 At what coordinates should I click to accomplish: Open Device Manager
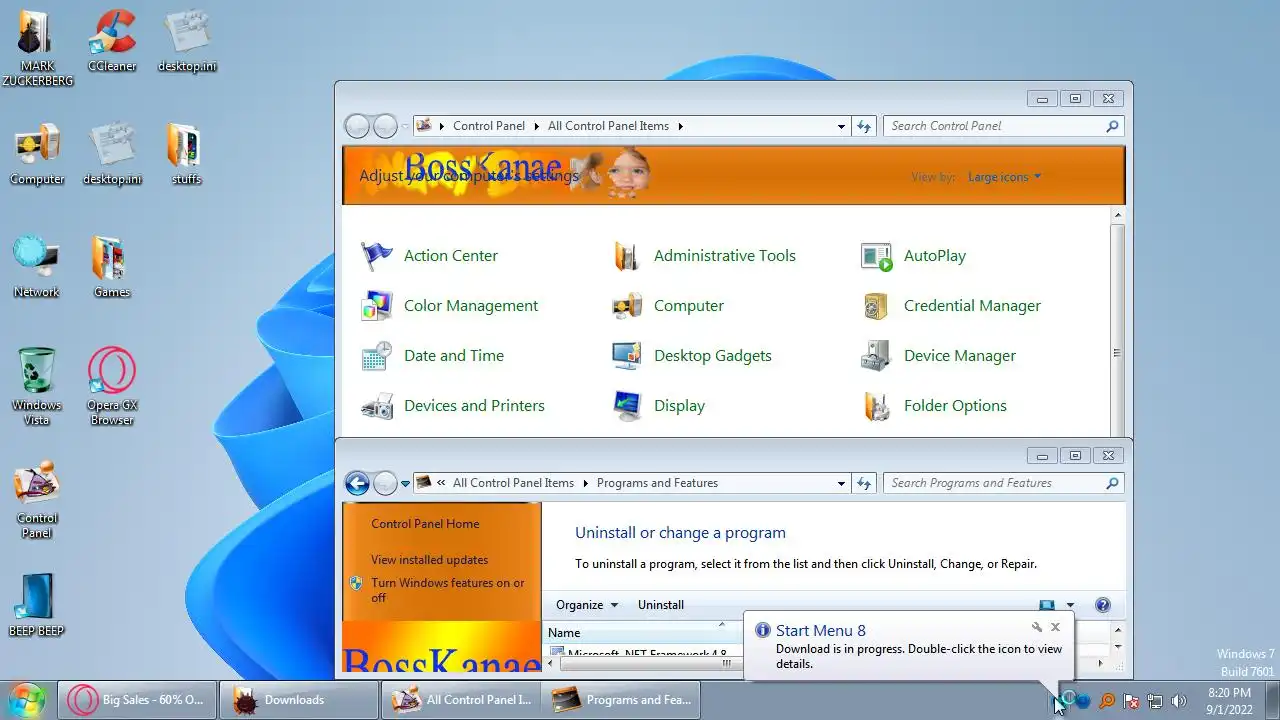938,356
